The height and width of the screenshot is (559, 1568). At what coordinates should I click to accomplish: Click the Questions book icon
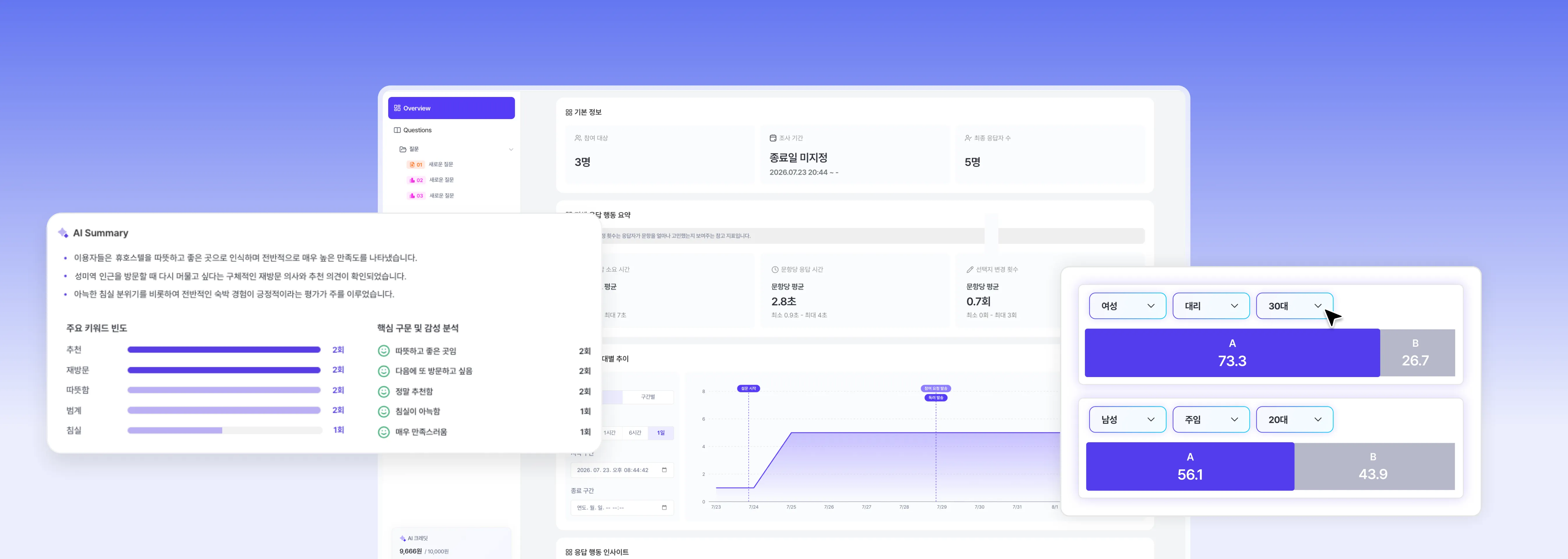(x=397, y=130)
